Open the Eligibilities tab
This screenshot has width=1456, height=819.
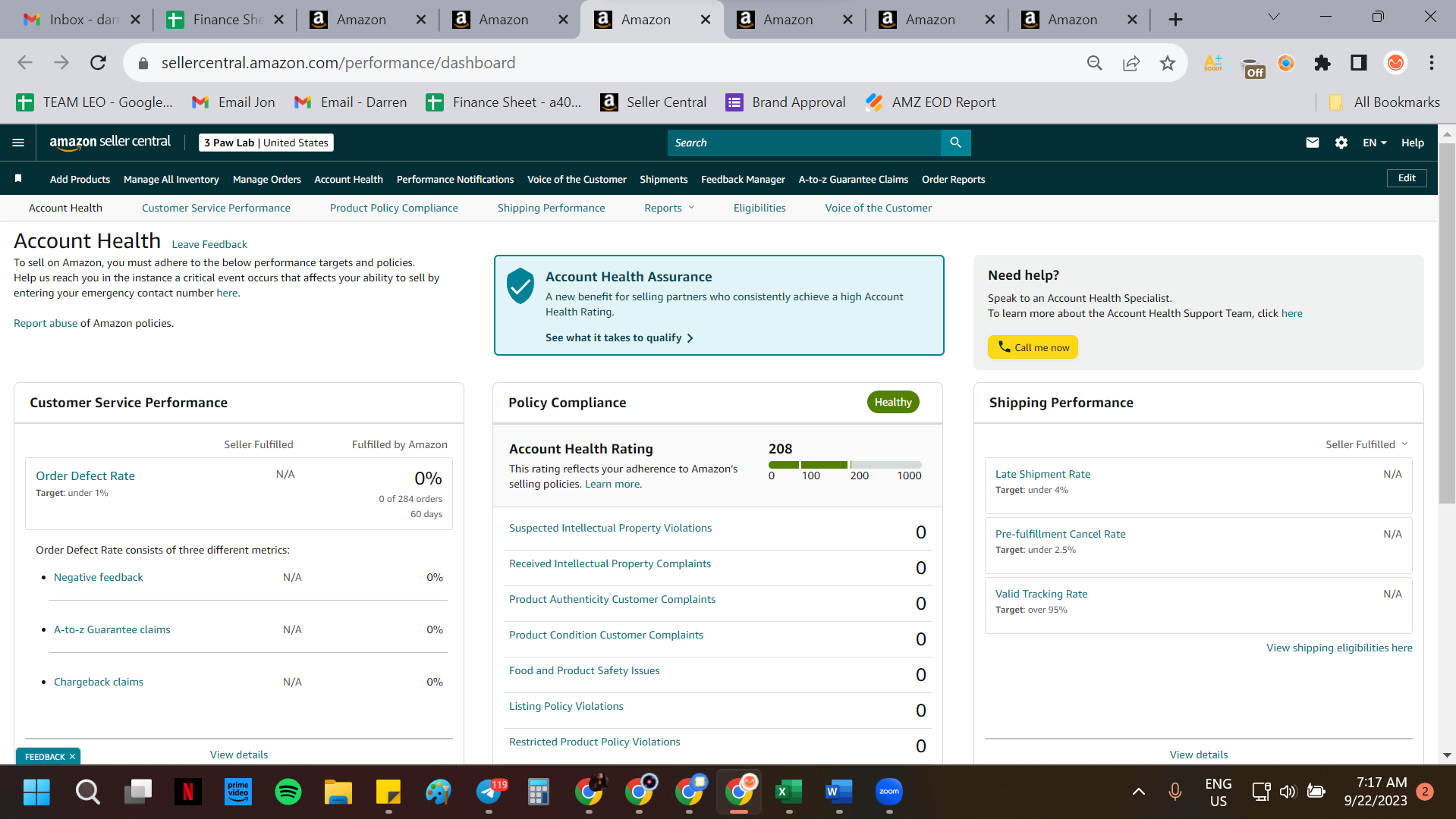tap(759, 208)
